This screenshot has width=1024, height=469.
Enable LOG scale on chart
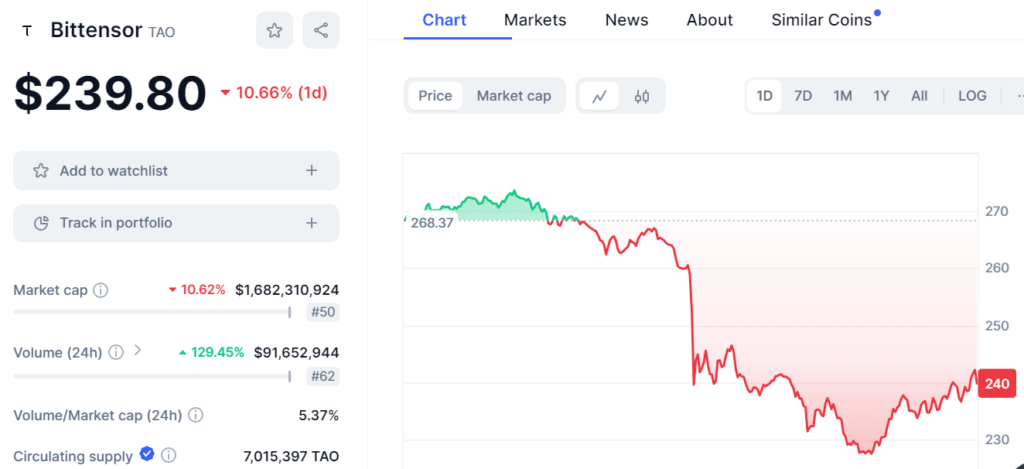coord(972,96)
